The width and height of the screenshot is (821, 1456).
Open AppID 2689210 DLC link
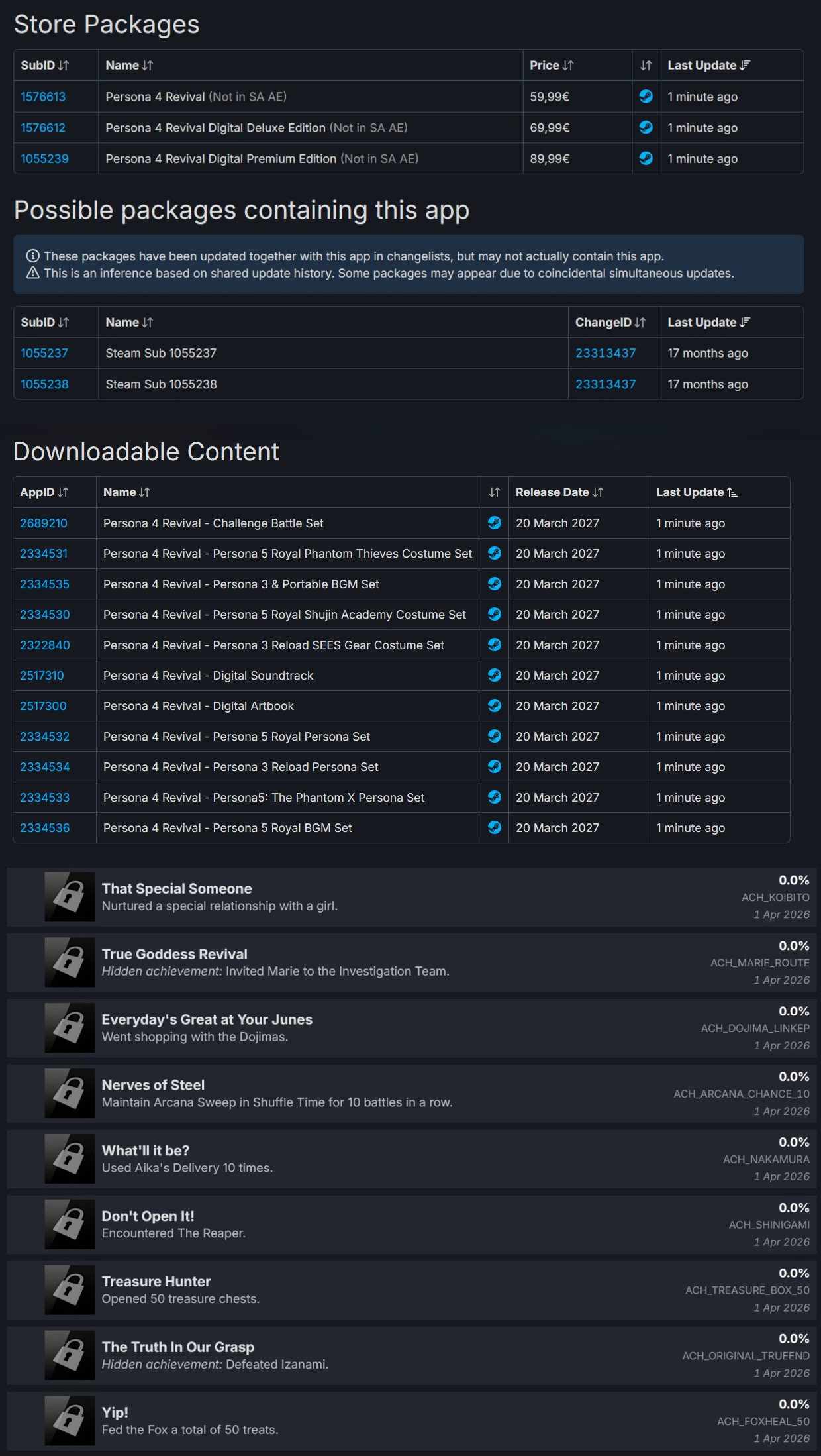(x=44, y=523)
